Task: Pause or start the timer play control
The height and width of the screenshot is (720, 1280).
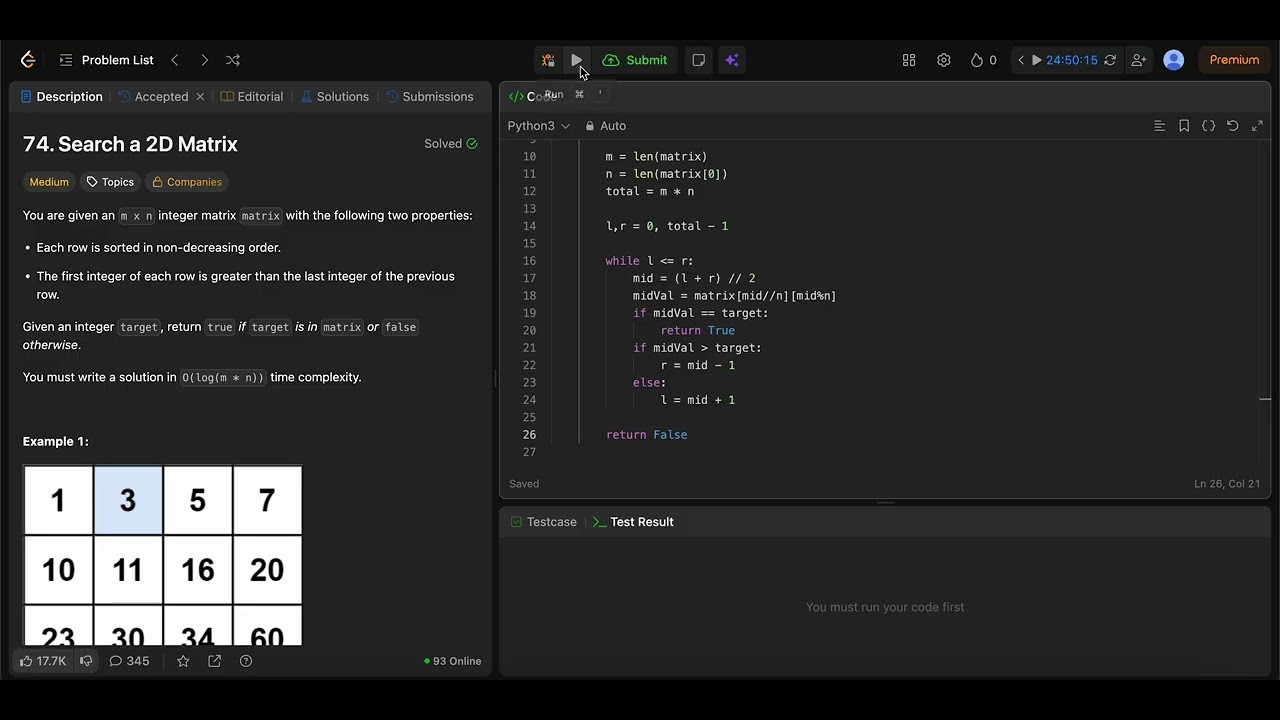Action: [1037, 60]
